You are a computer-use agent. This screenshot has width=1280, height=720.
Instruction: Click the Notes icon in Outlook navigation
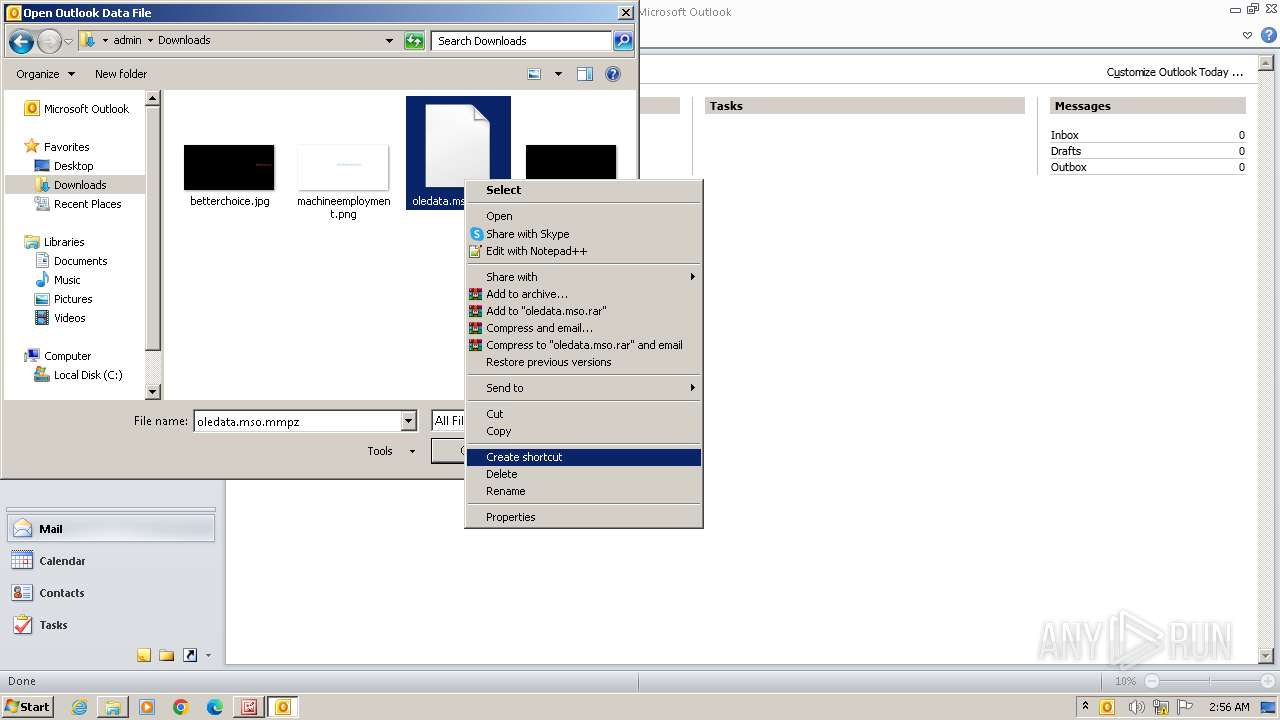pyautogui.click(x=144, y=655)
